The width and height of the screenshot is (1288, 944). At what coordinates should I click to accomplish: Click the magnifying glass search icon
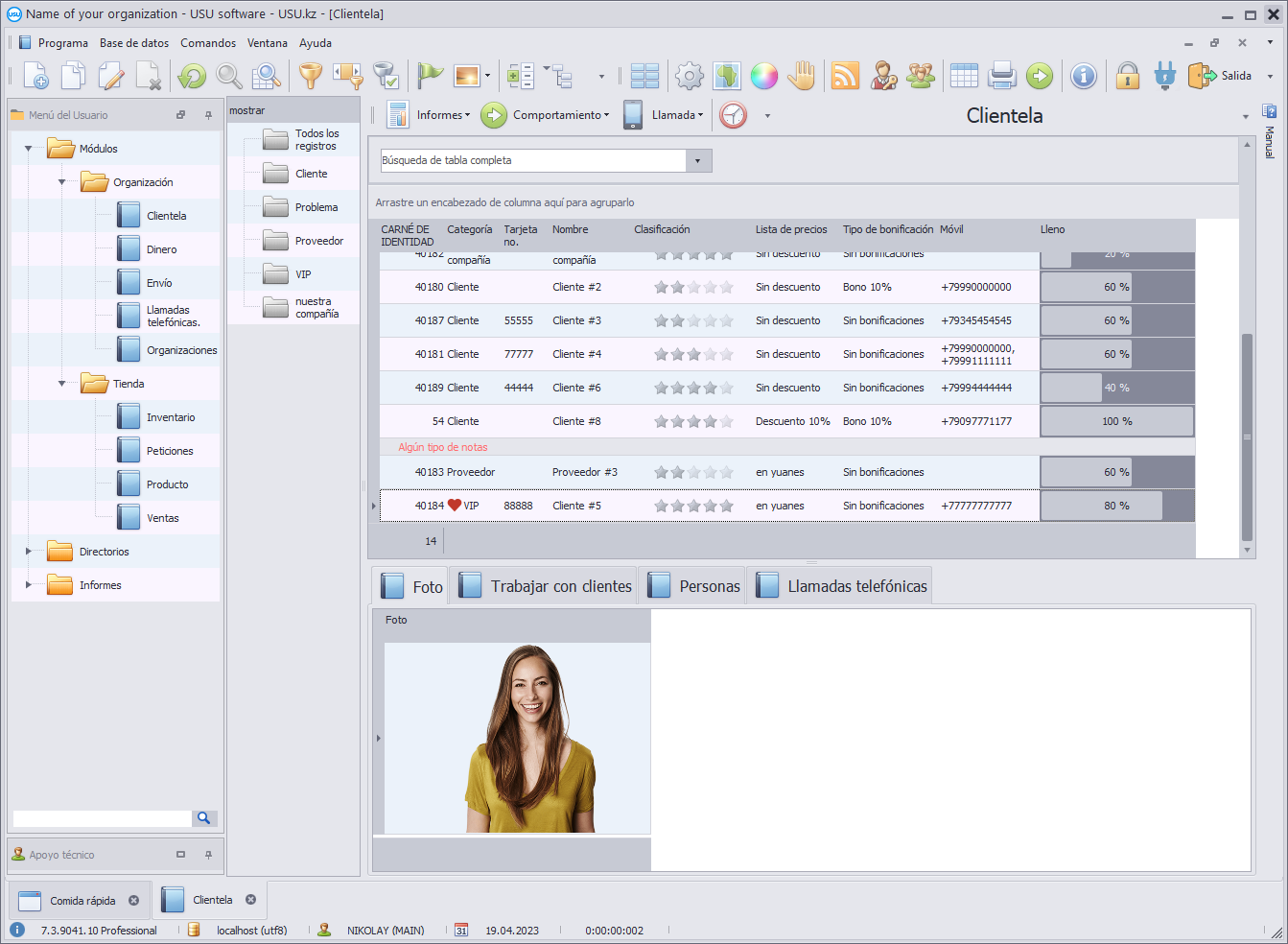point(228,76)
